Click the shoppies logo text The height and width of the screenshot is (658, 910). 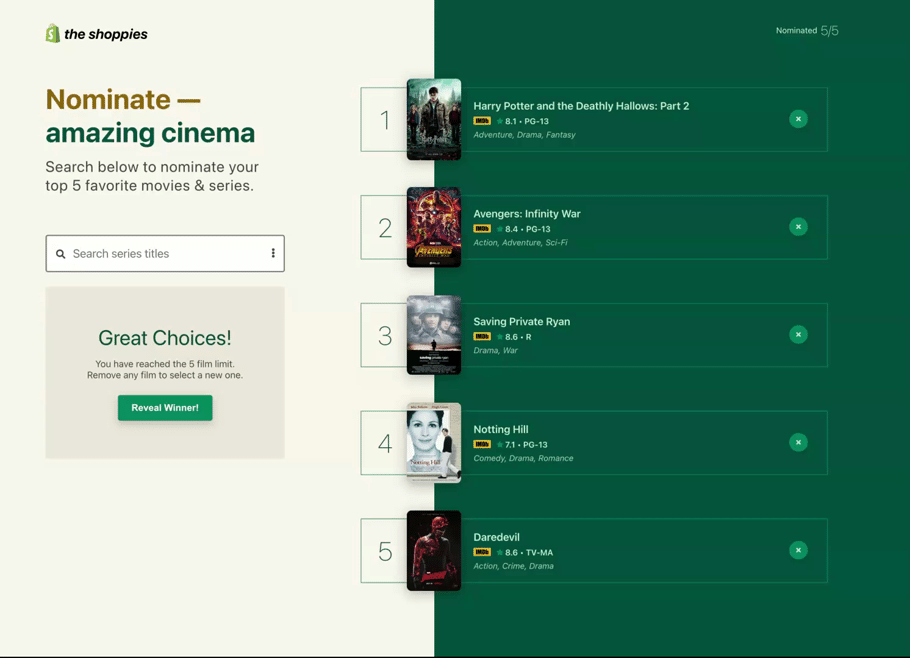coord(106,34)
